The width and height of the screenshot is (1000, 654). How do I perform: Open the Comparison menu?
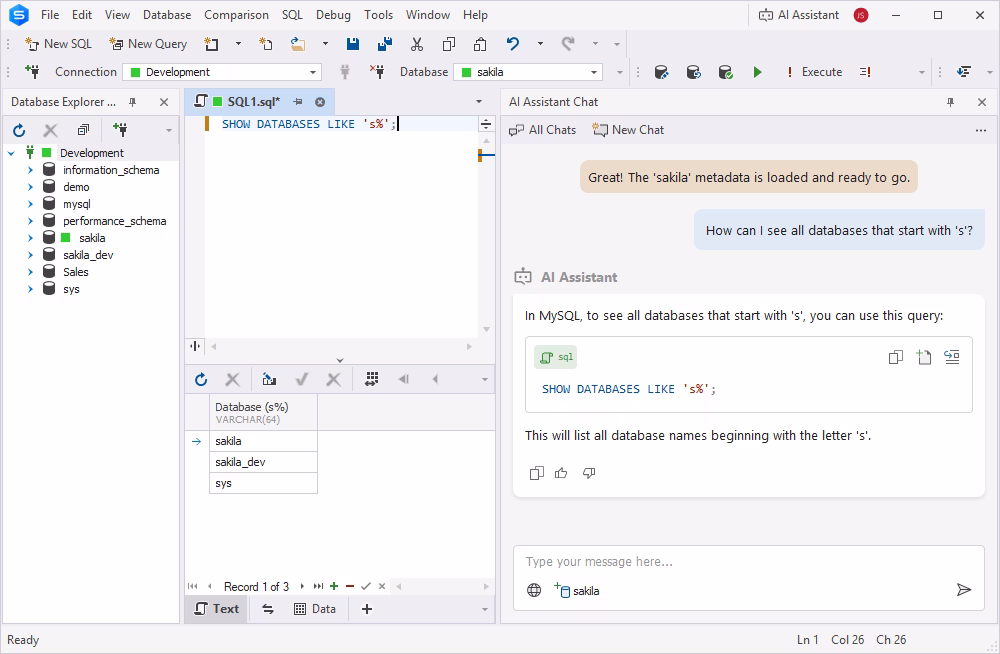point(236,15)
